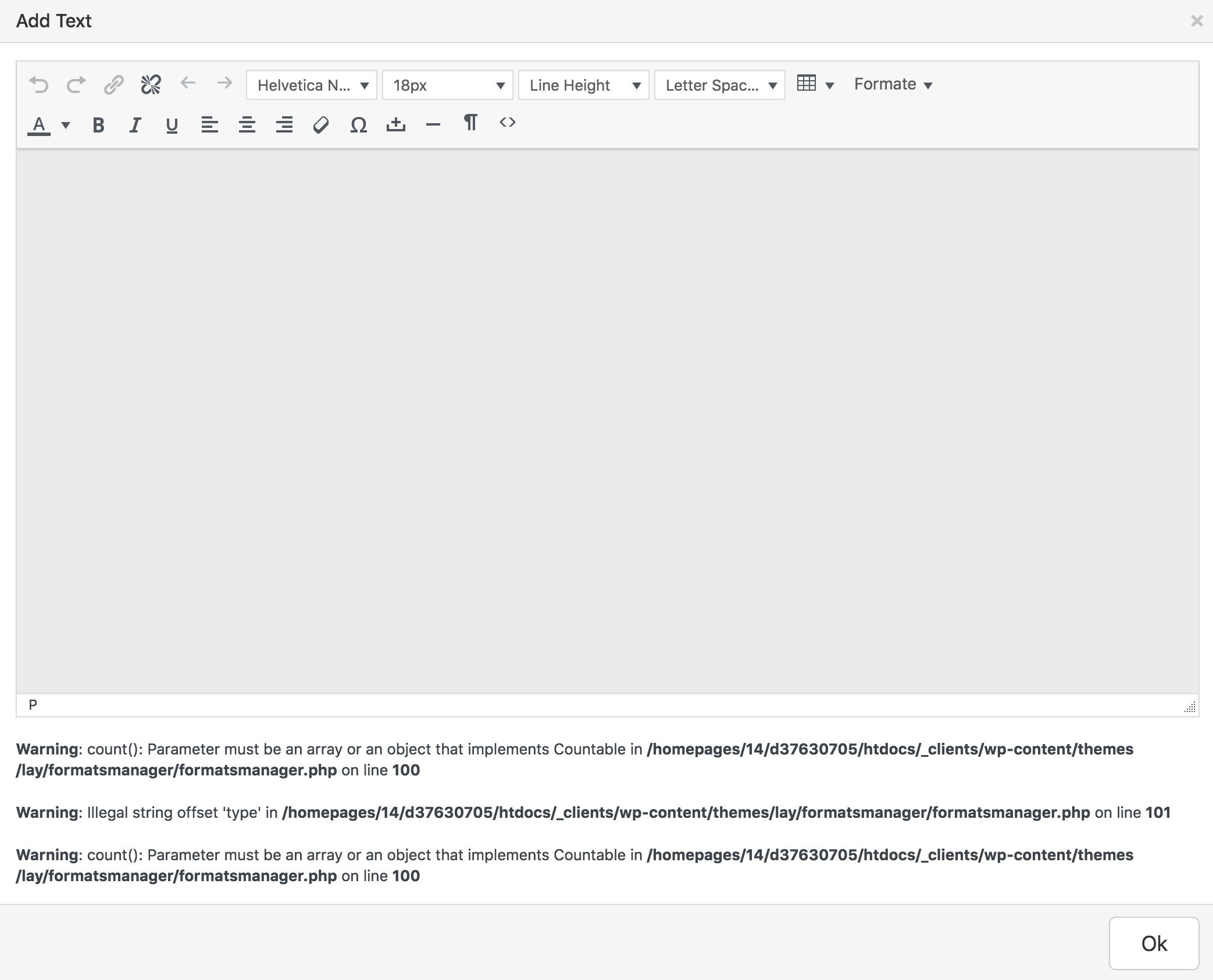Open the Omega special character picker
The image size is (1213, 980).
click(x=358, y=125)
